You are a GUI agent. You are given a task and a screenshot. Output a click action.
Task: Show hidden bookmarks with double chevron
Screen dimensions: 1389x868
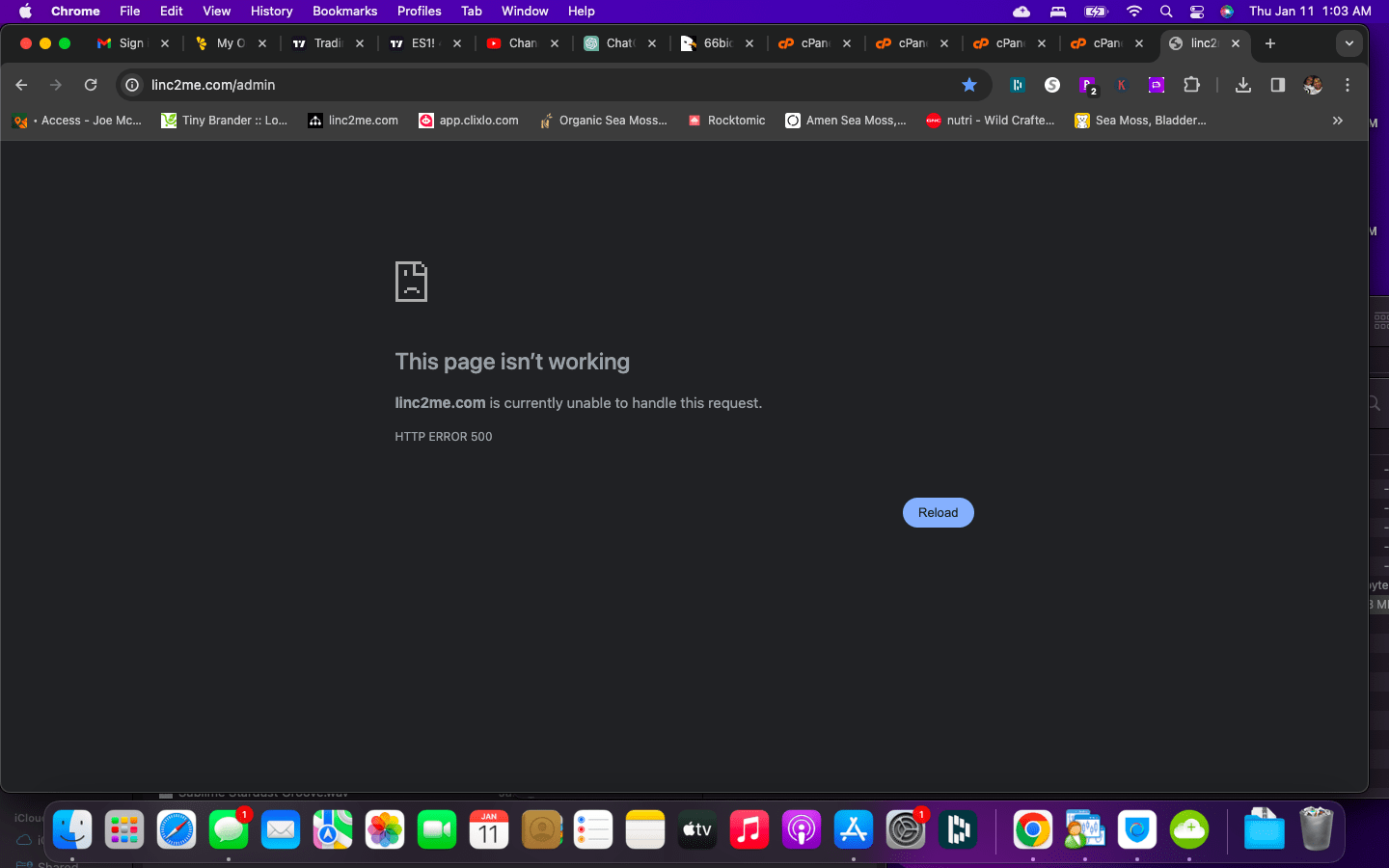click(1337, 121)
